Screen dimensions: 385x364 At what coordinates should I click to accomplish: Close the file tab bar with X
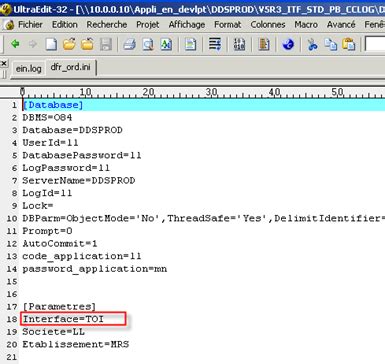4,63
